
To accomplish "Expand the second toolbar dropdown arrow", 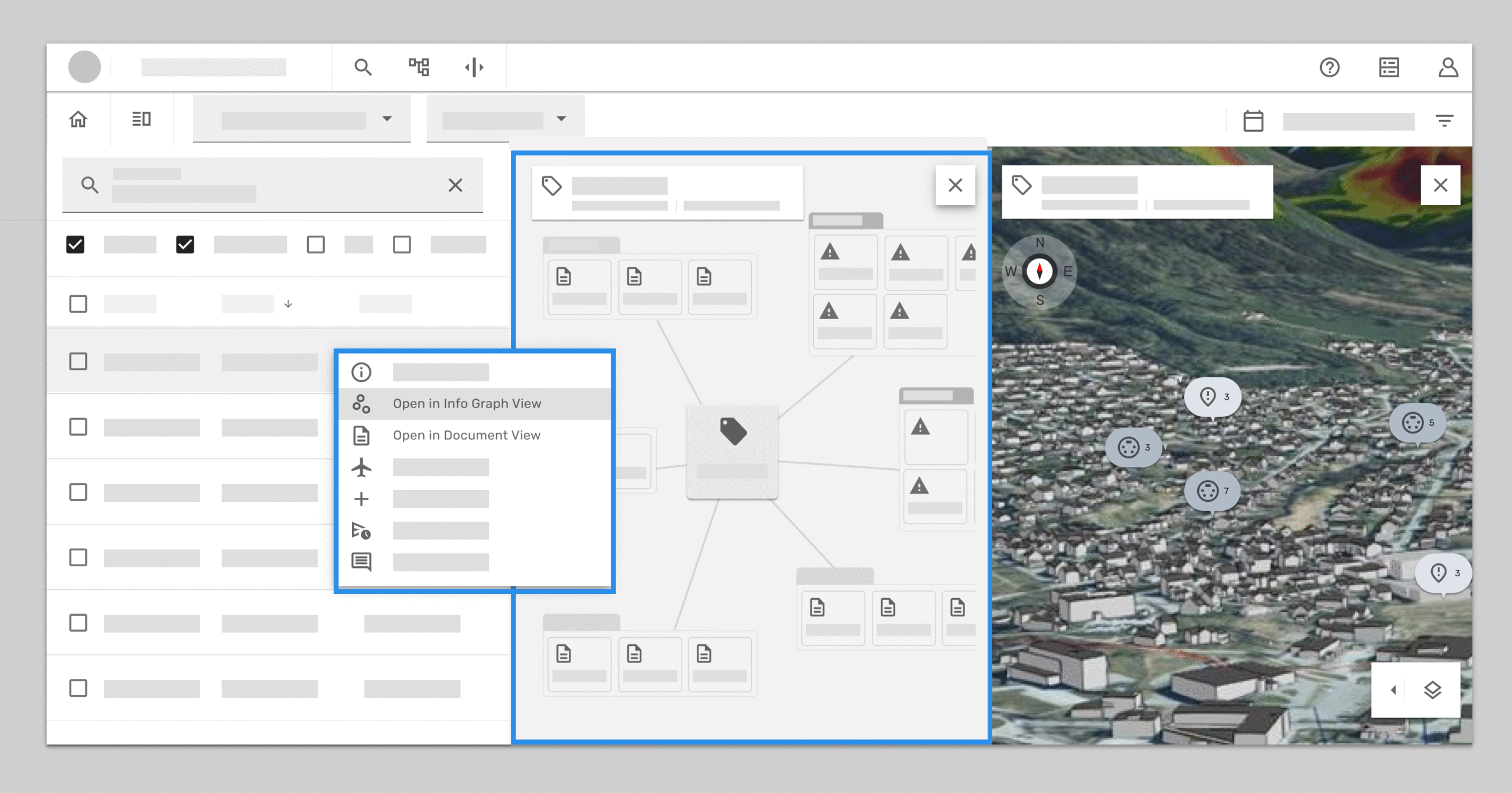I will [x=561, y=119].
